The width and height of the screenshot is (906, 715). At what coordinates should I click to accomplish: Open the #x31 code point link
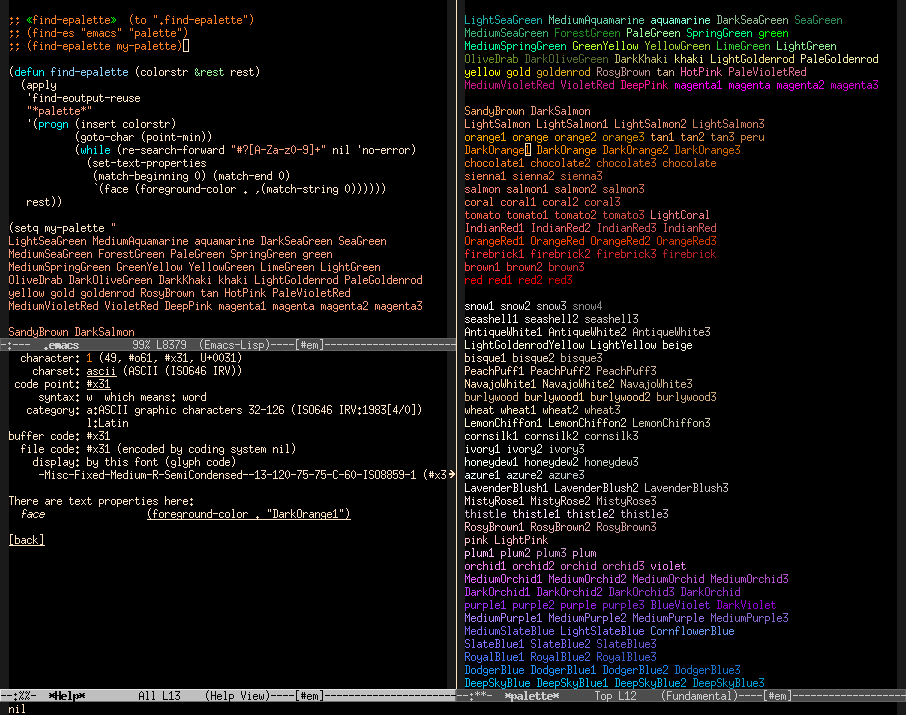click(98, 384)
